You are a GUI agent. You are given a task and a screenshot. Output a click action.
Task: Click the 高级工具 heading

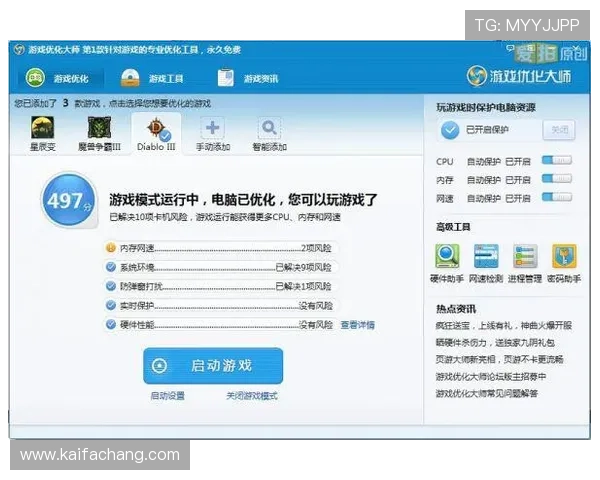[453, 227]
